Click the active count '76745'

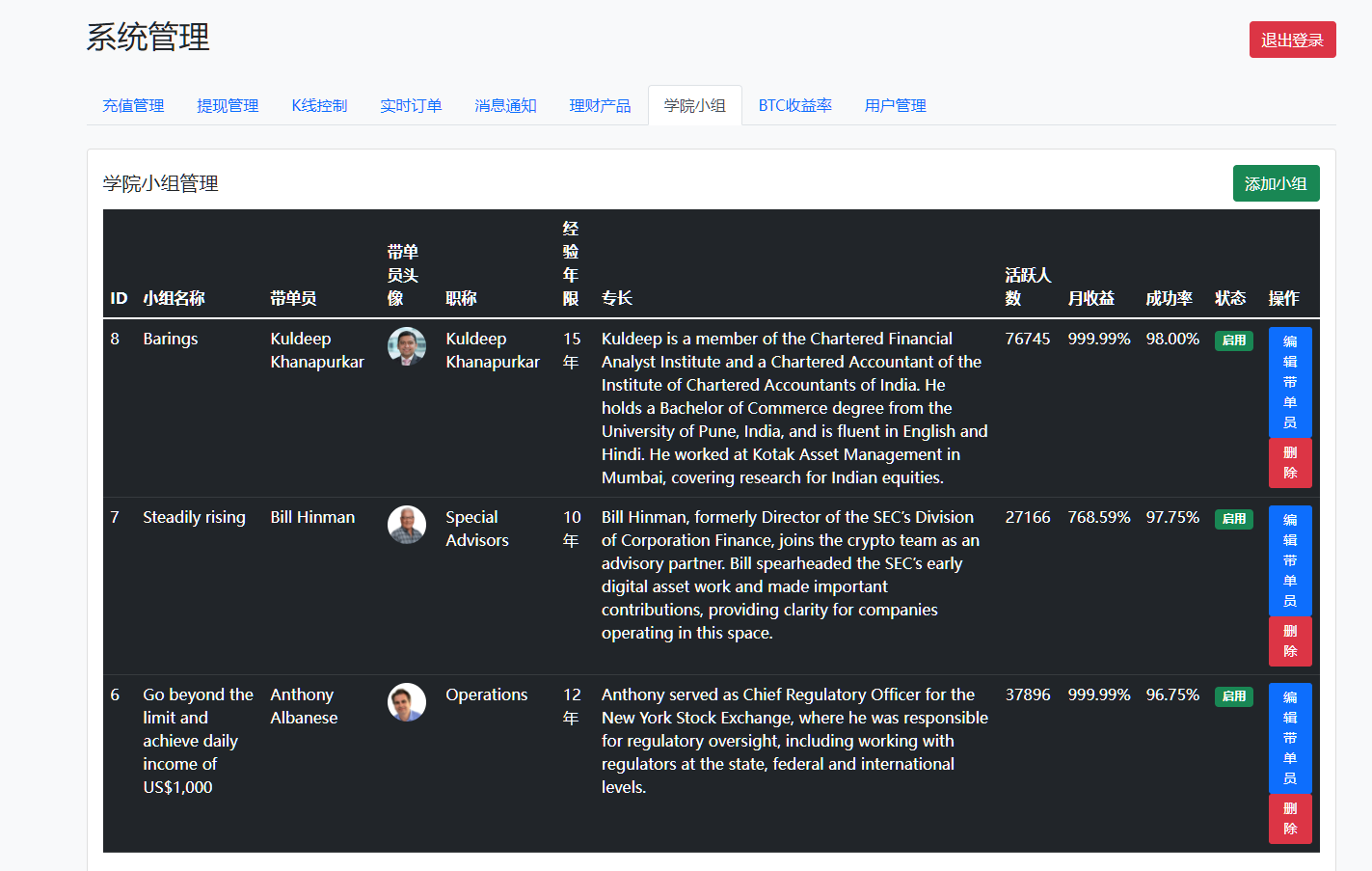(1028, 339)
